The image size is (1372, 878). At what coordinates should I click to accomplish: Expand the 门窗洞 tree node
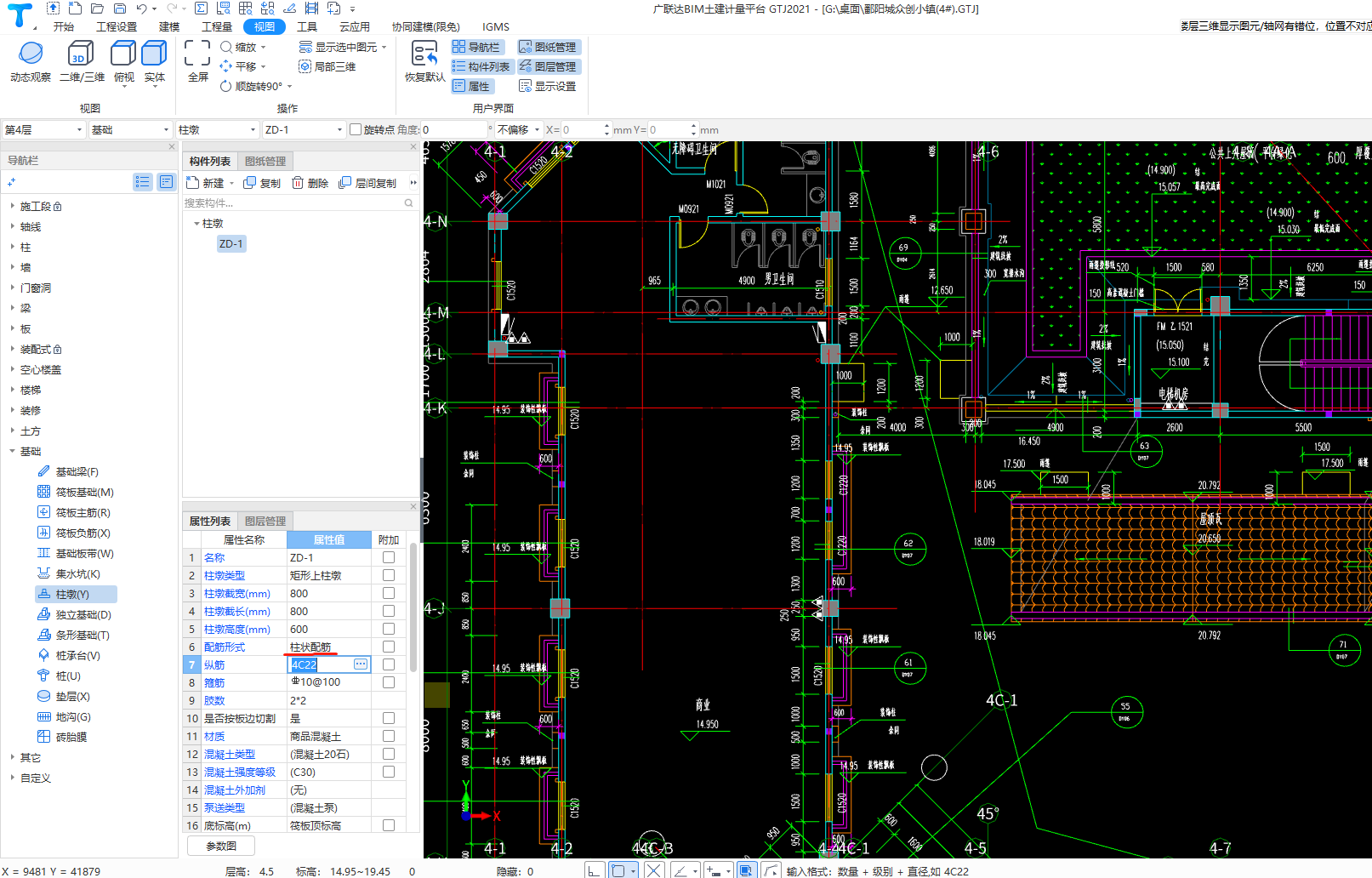(12, 288)
